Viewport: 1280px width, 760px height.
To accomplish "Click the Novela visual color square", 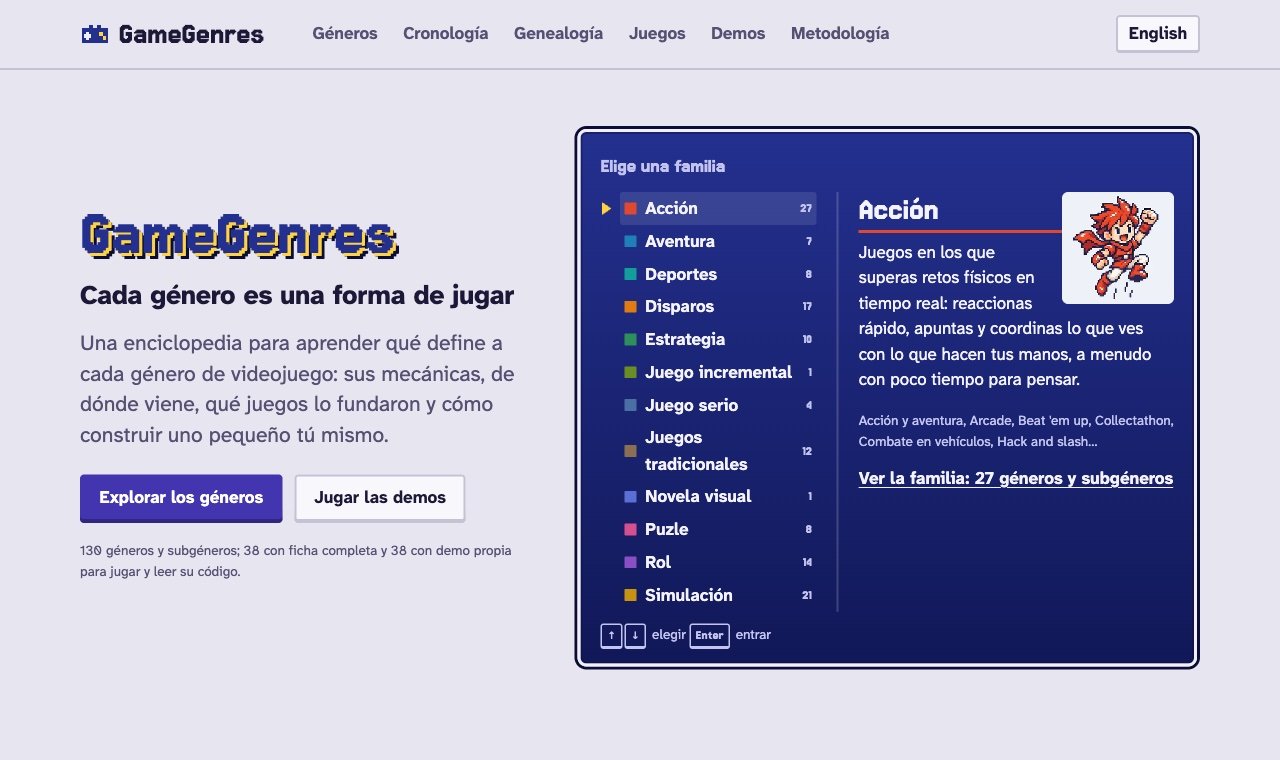I will pos(630,496).
